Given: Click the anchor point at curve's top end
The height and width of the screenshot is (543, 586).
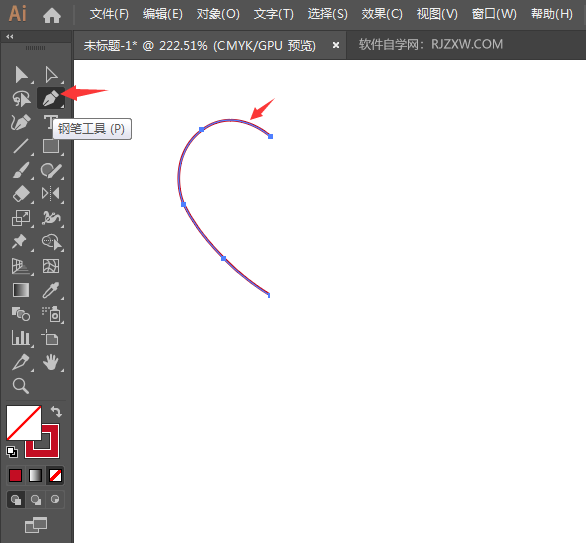Looking at the screenshot, I should (271, 136).
